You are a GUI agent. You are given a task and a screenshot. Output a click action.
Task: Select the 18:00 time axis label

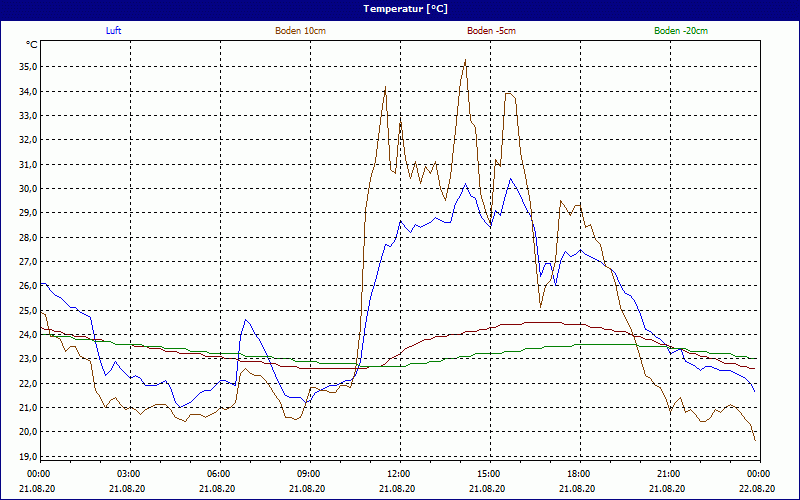pyautogui.click(x=578, y=474)
